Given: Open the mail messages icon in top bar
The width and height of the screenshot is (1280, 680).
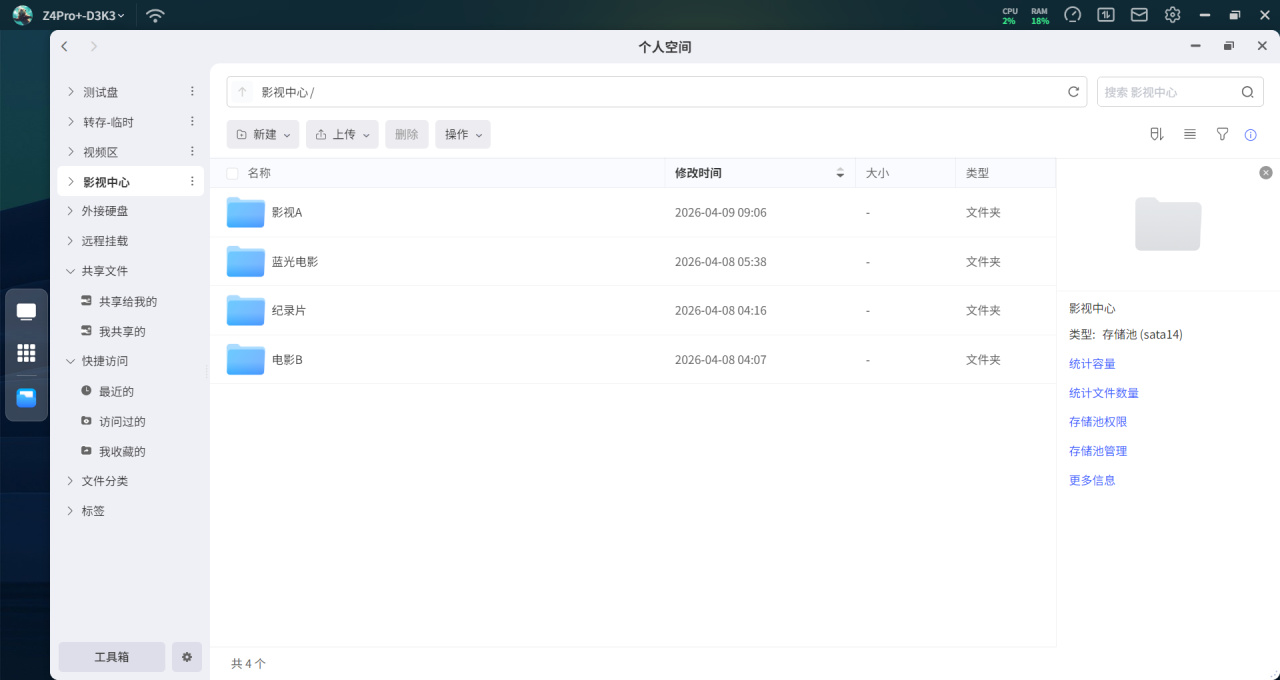Looking at the screenshot, I should coord(1139,15).
